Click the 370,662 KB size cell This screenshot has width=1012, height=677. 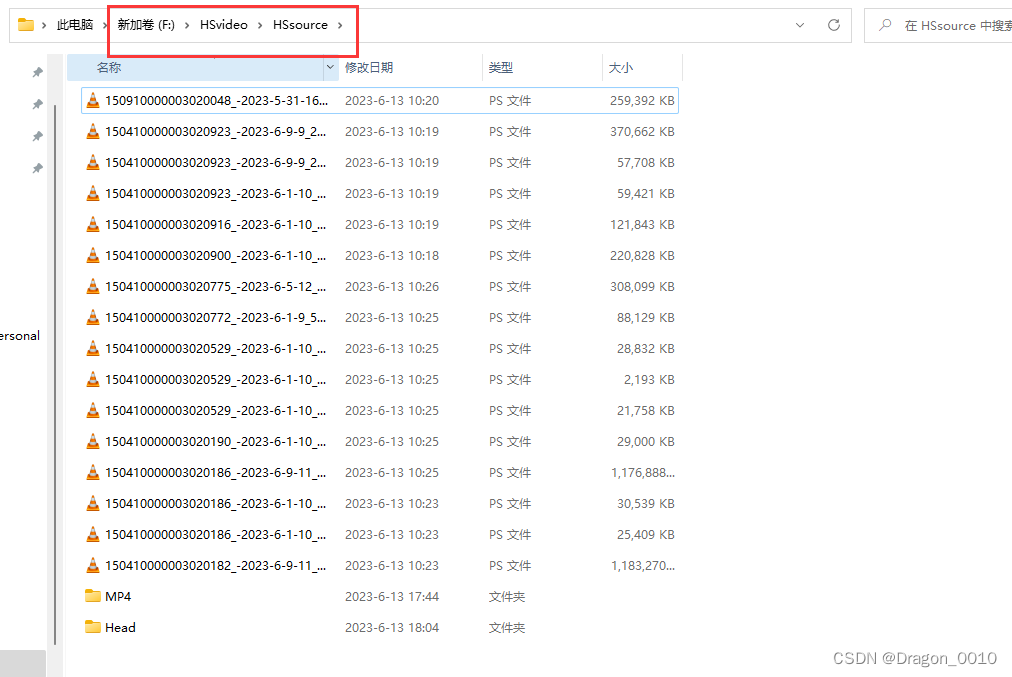642,132
